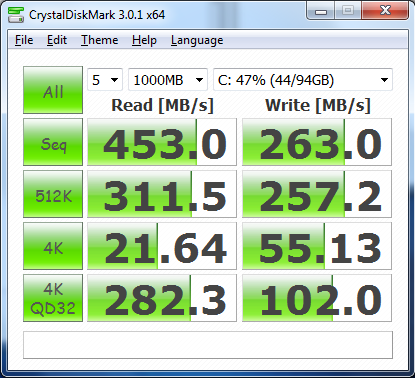Select the 512K write result 257.2
415x378 pixels.
317,194
